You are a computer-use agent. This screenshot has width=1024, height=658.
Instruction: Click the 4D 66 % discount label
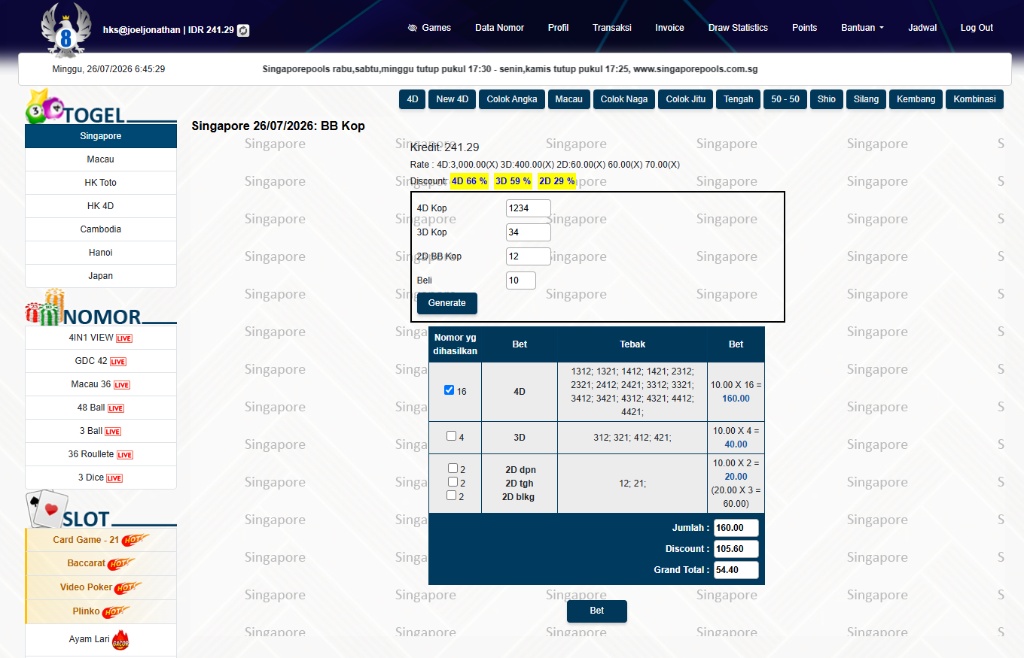[470, 181]
